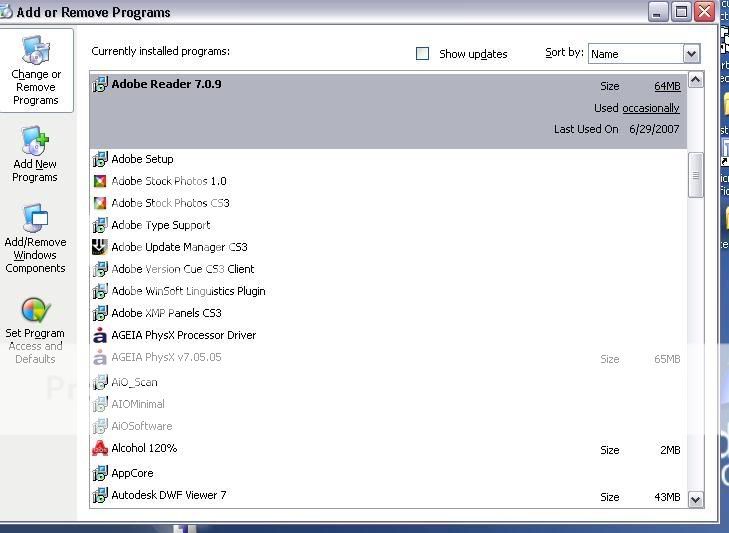Screen dimensions: 729x533
Task: Click the 43MB size value for Autodesk DWF
Action: pyautogui.click(x=667, y=497)
